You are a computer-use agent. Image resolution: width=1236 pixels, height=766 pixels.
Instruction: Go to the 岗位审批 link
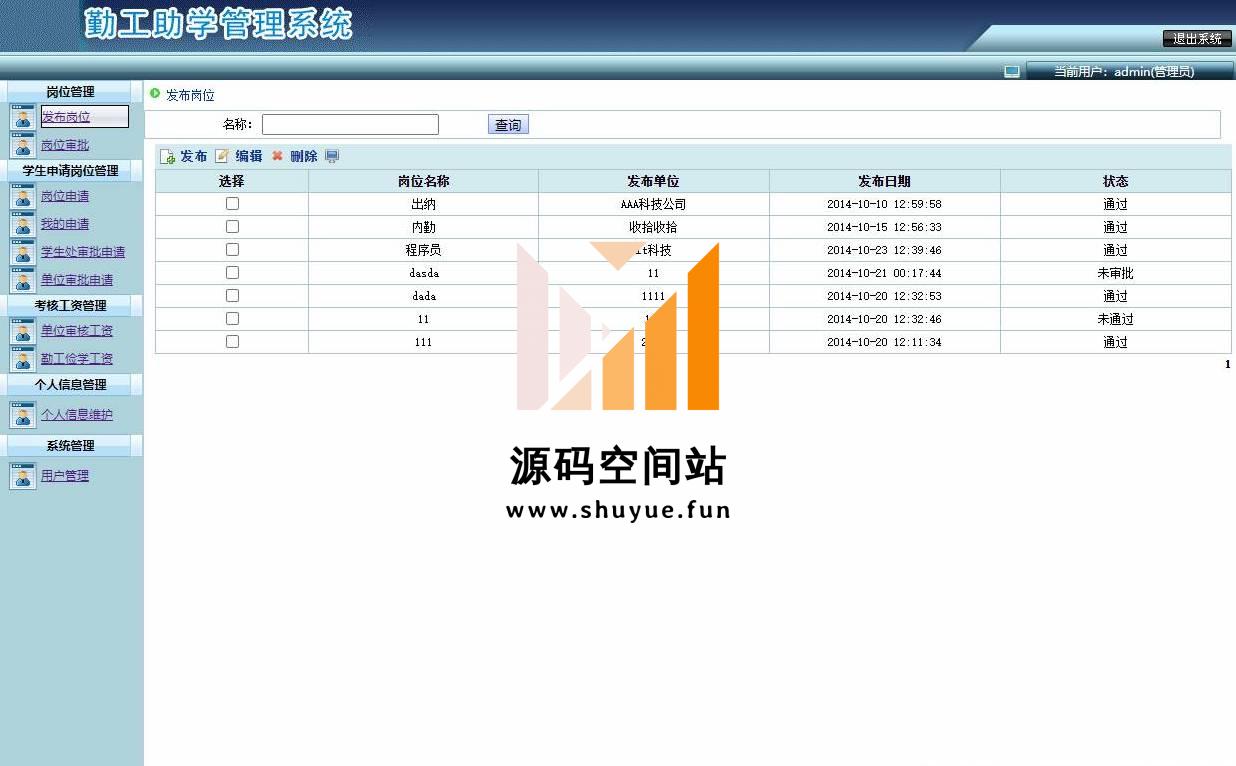click(65, 145)
